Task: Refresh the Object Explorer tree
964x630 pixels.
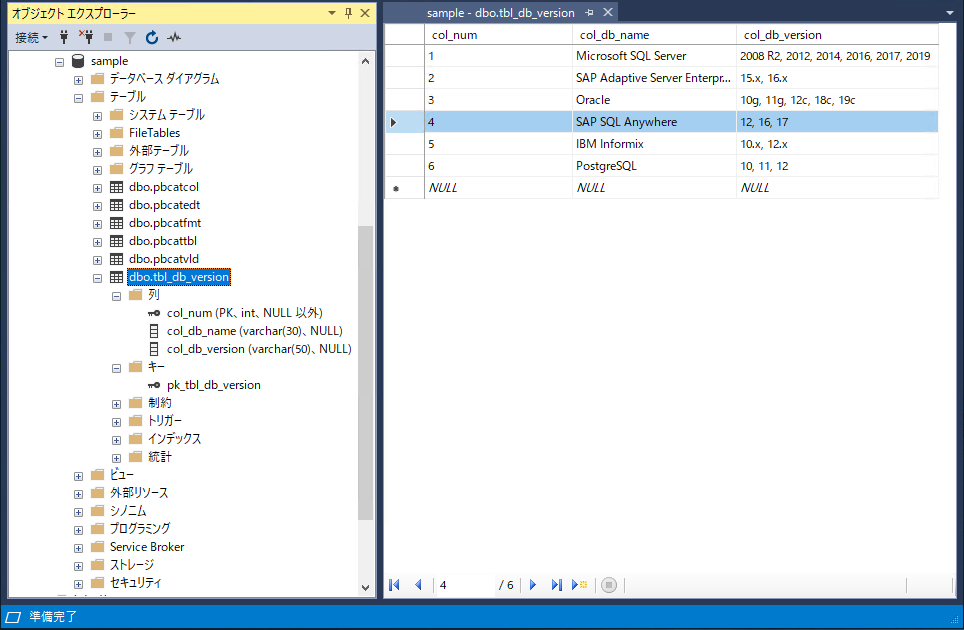Action: 152,37
